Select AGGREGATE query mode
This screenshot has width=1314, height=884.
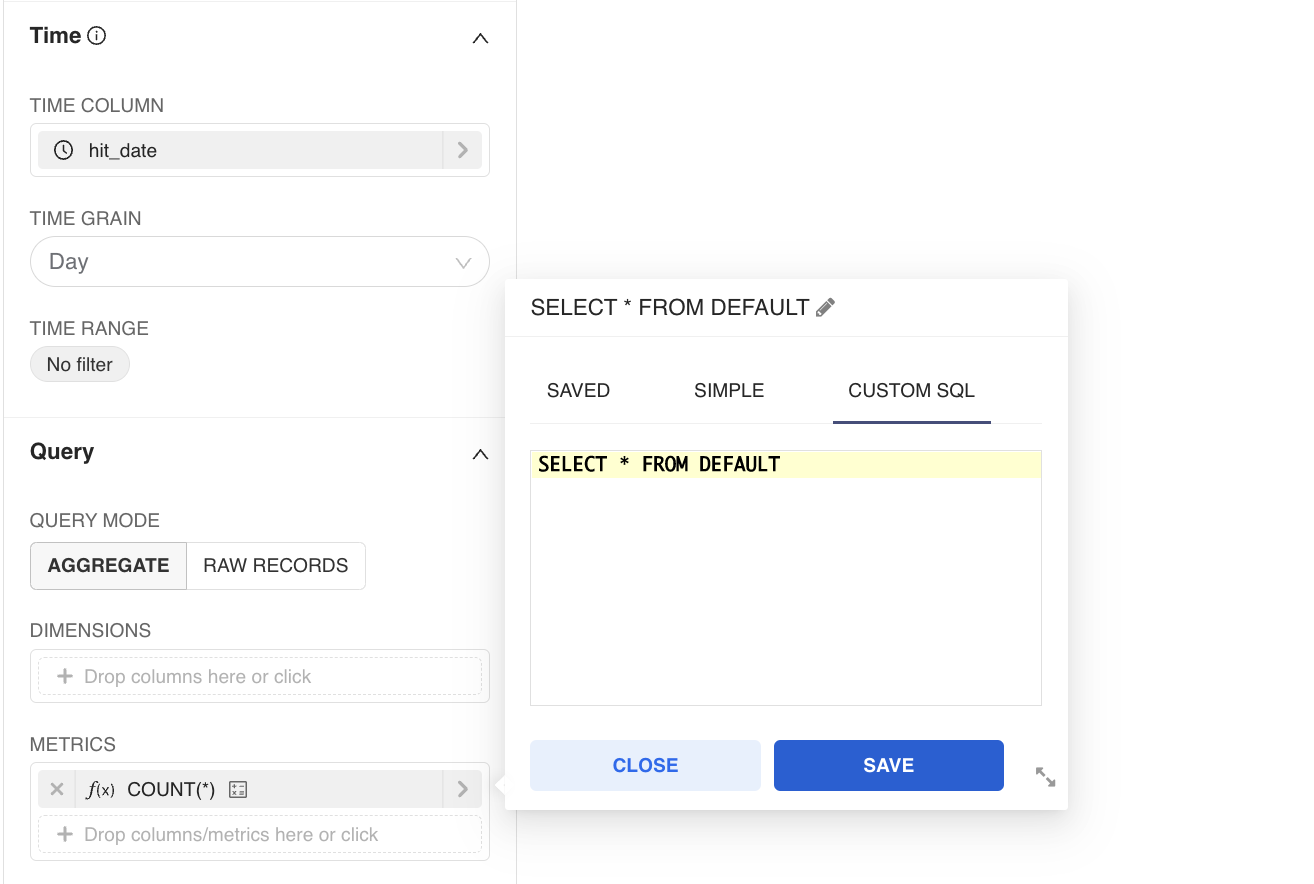click(108, 565)
